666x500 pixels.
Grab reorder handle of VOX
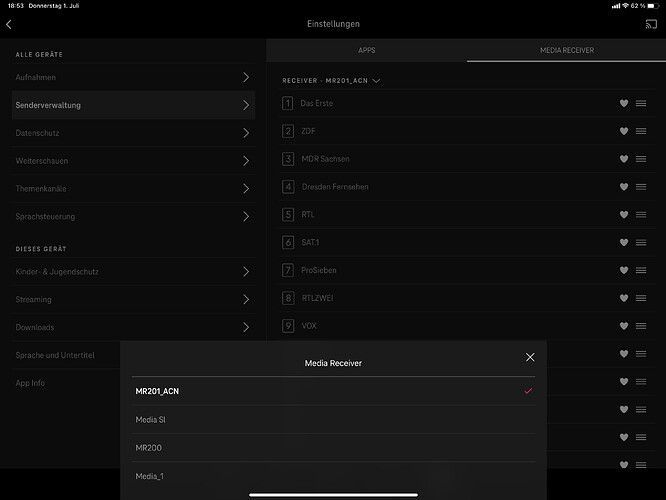click(x=641, y=326)
